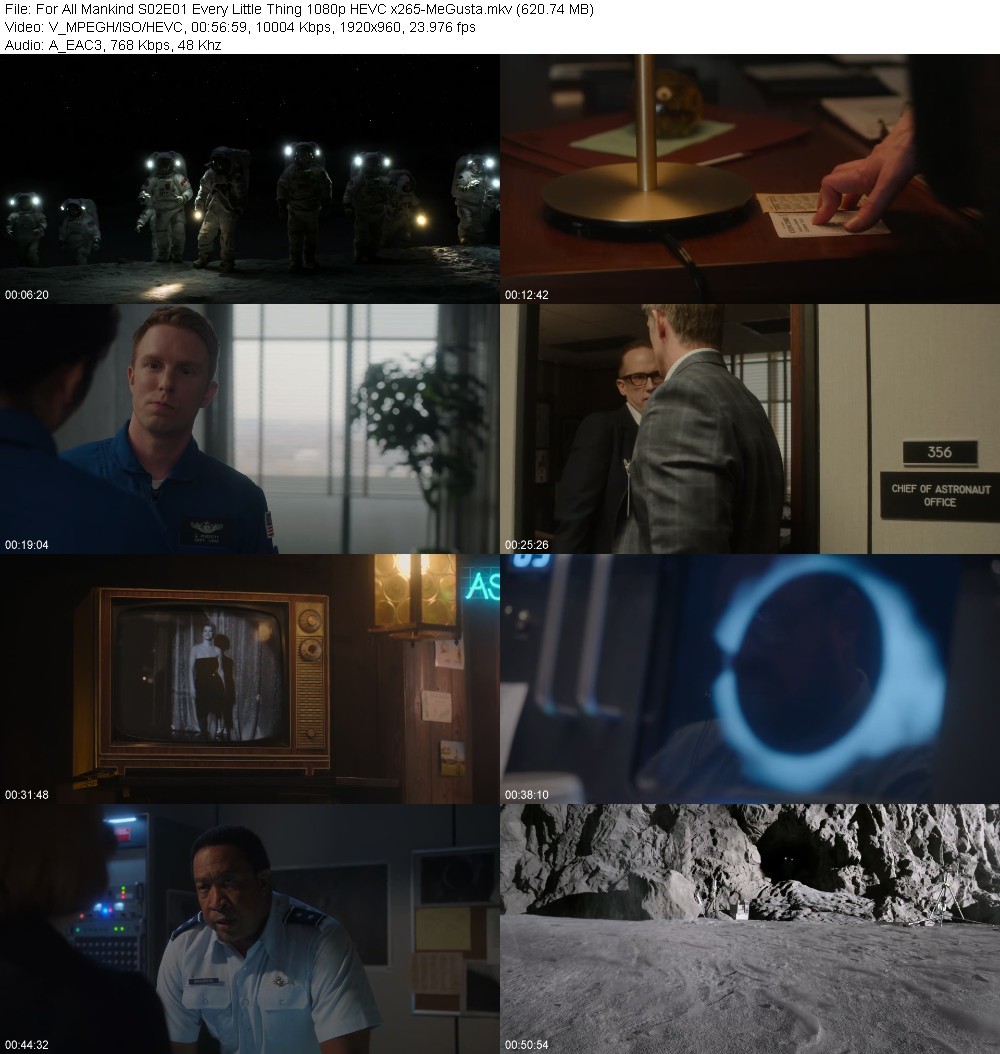1000x1054 pixels.
Task: Click the 00:44:32 timestamp label
Action: pos(27,1045)
